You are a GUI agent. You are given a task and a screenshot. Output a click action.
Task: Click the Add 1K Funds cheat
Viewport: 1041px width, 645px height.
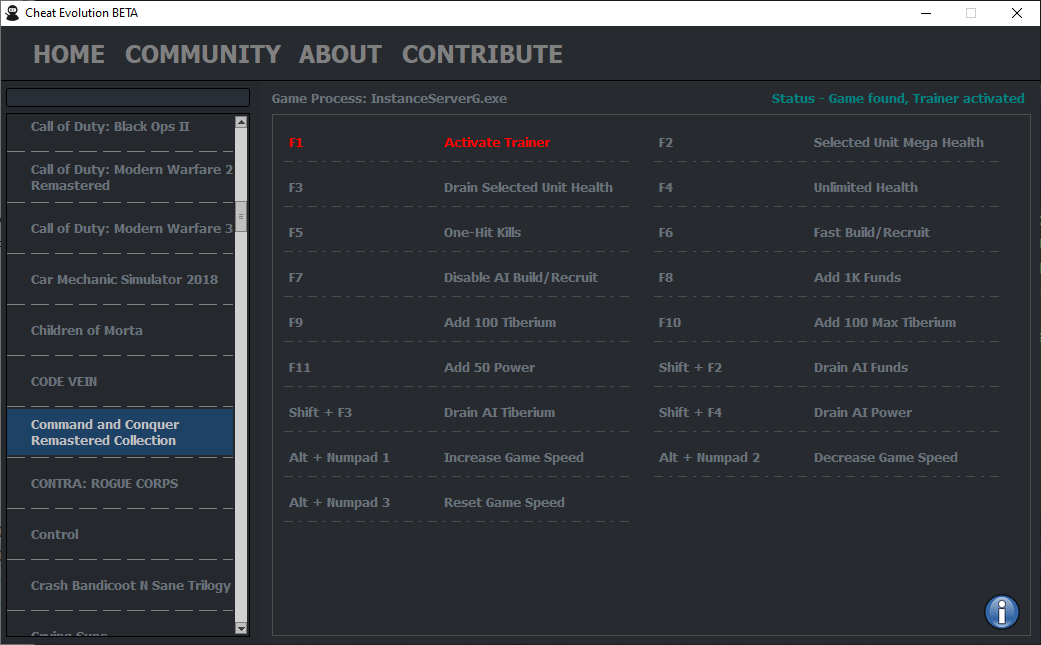tap(857, 278)
